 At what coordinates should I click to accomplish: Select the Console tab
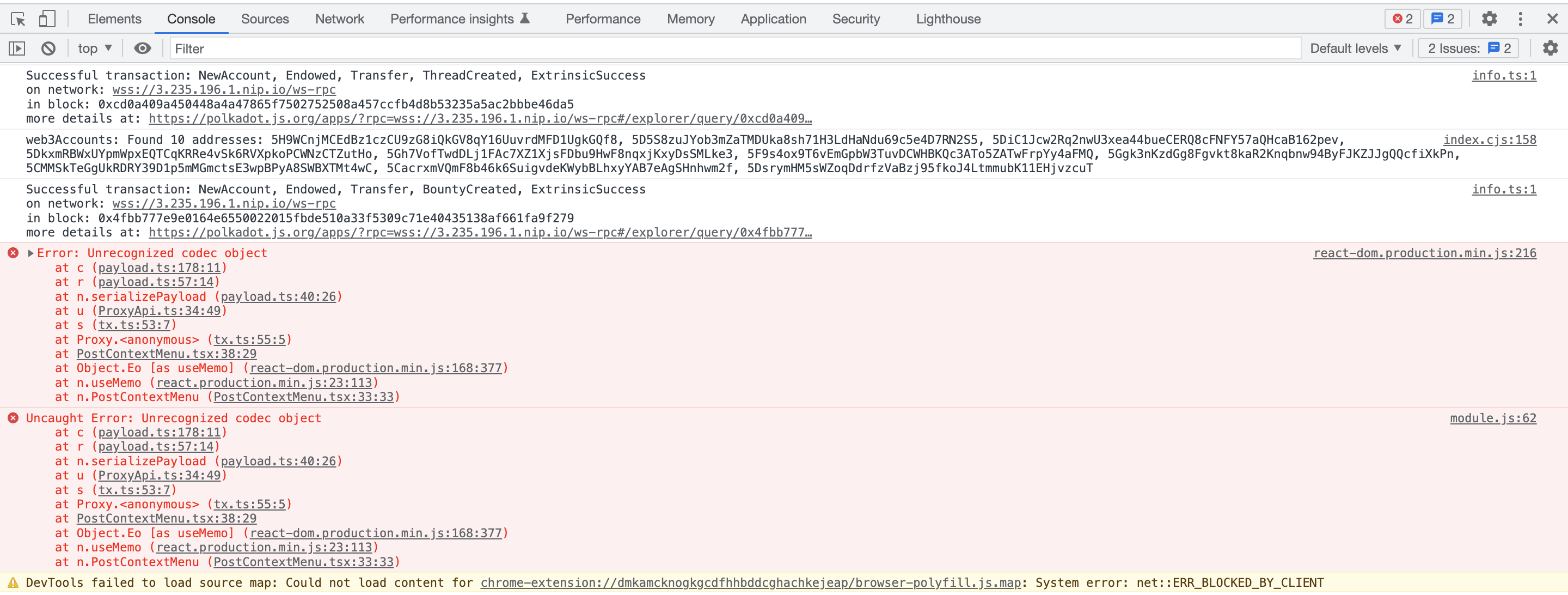[191, 19]
